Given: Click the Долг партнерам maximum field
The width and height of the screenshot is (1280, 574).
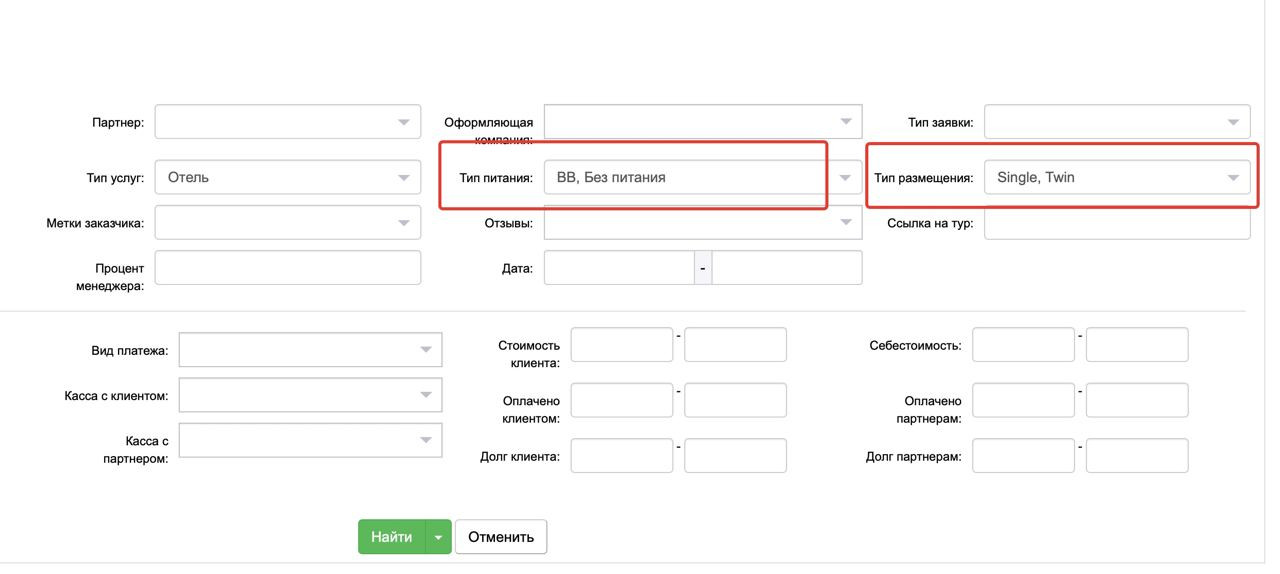Looking at the screenshot, I should 1137,456.
